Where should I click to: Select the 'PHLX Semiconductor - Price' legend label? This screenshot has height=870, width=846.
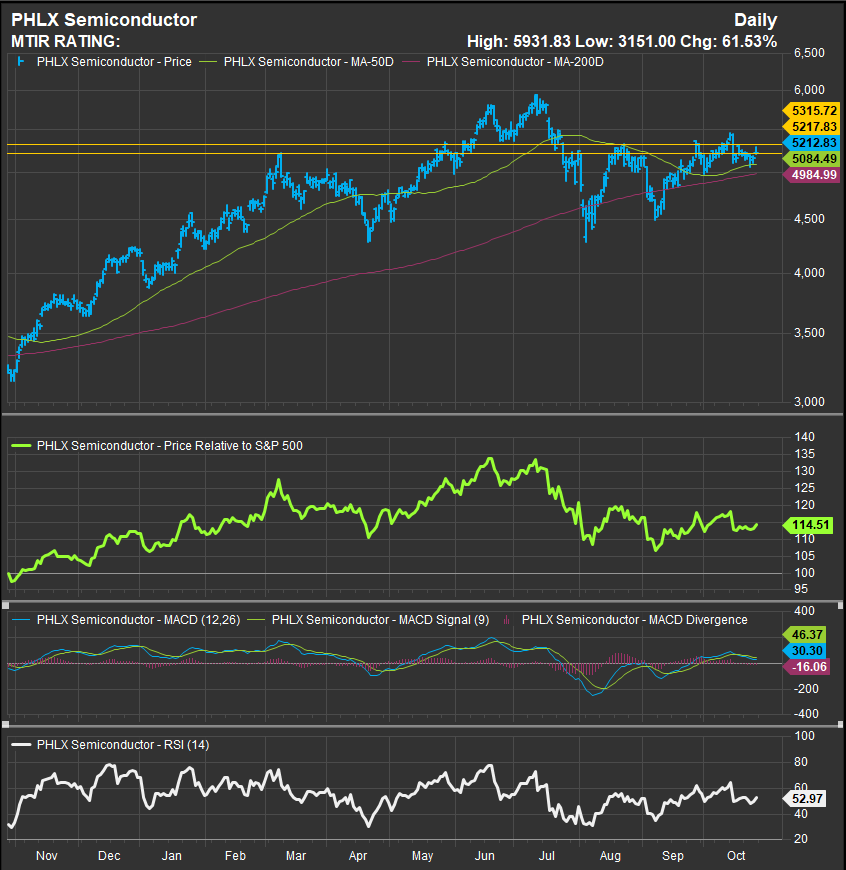tap(114, 62)
